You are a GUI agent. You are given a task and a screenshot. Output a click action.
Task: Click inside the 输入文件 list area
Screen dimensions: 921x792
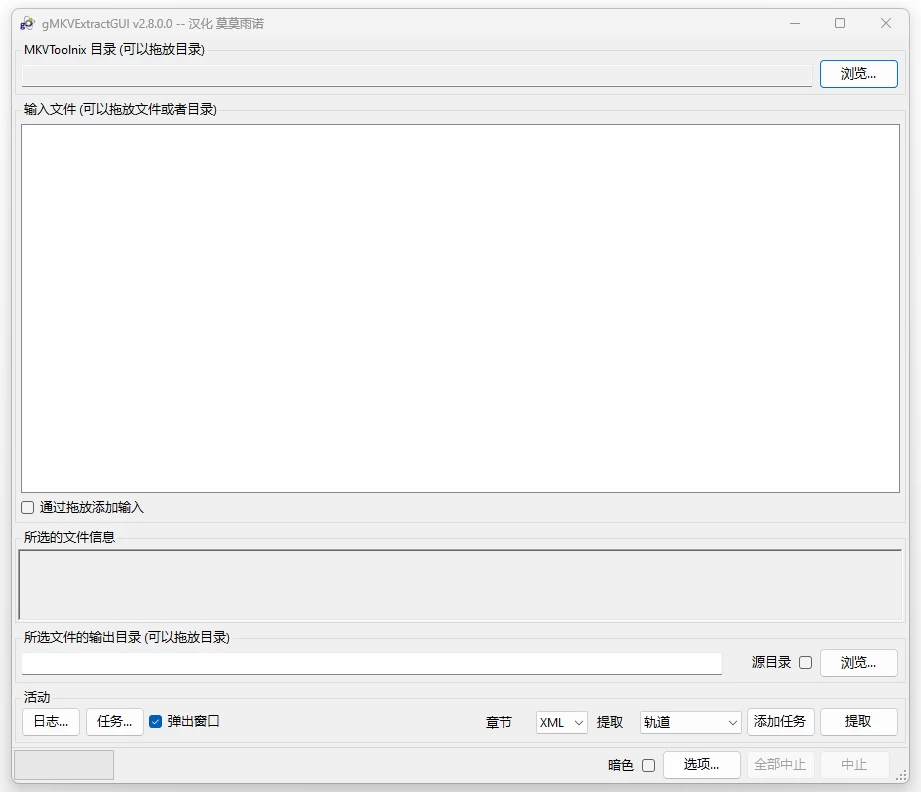[460, 308]
